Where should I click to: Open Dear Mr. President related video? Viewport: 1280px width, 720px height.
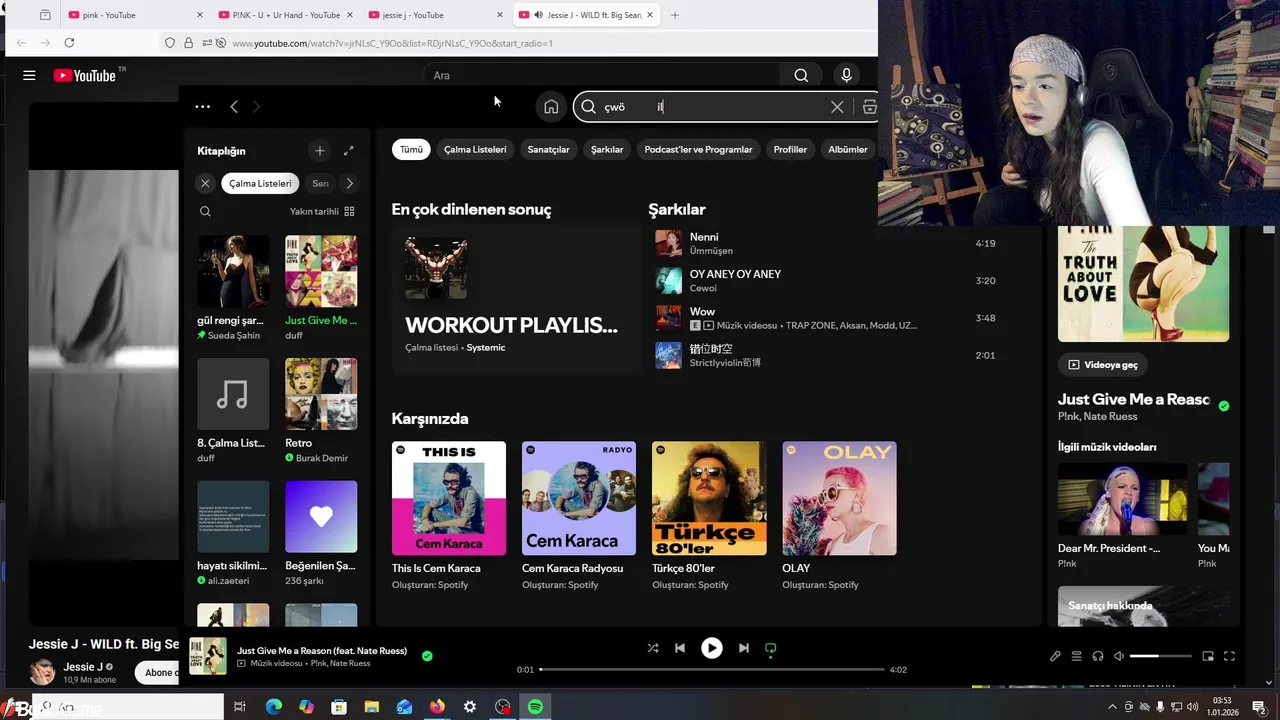point(1123,515)
